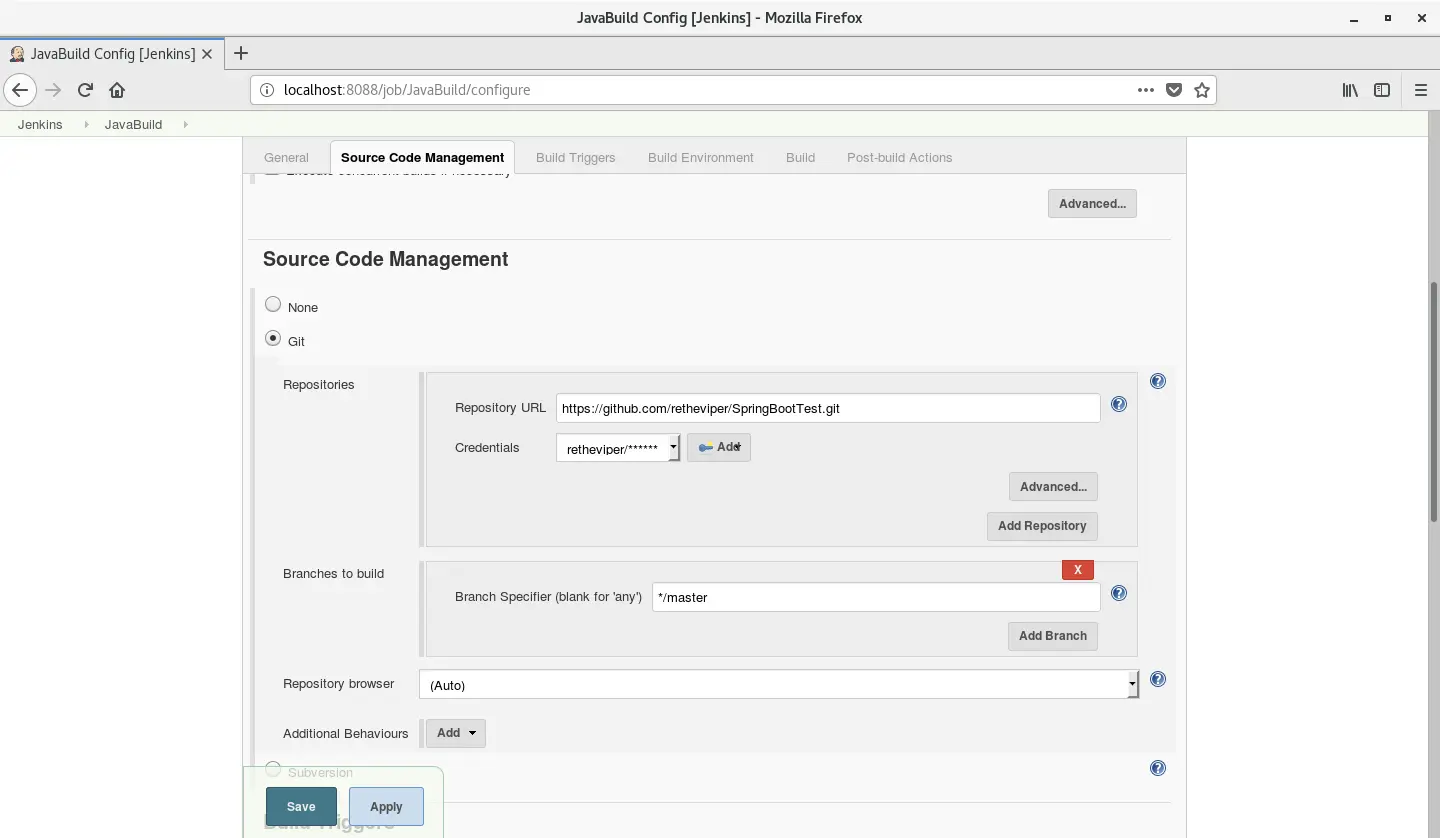Open a new browser tab
The width and height of the screenshot is (1440, 838).
(240, 53)
